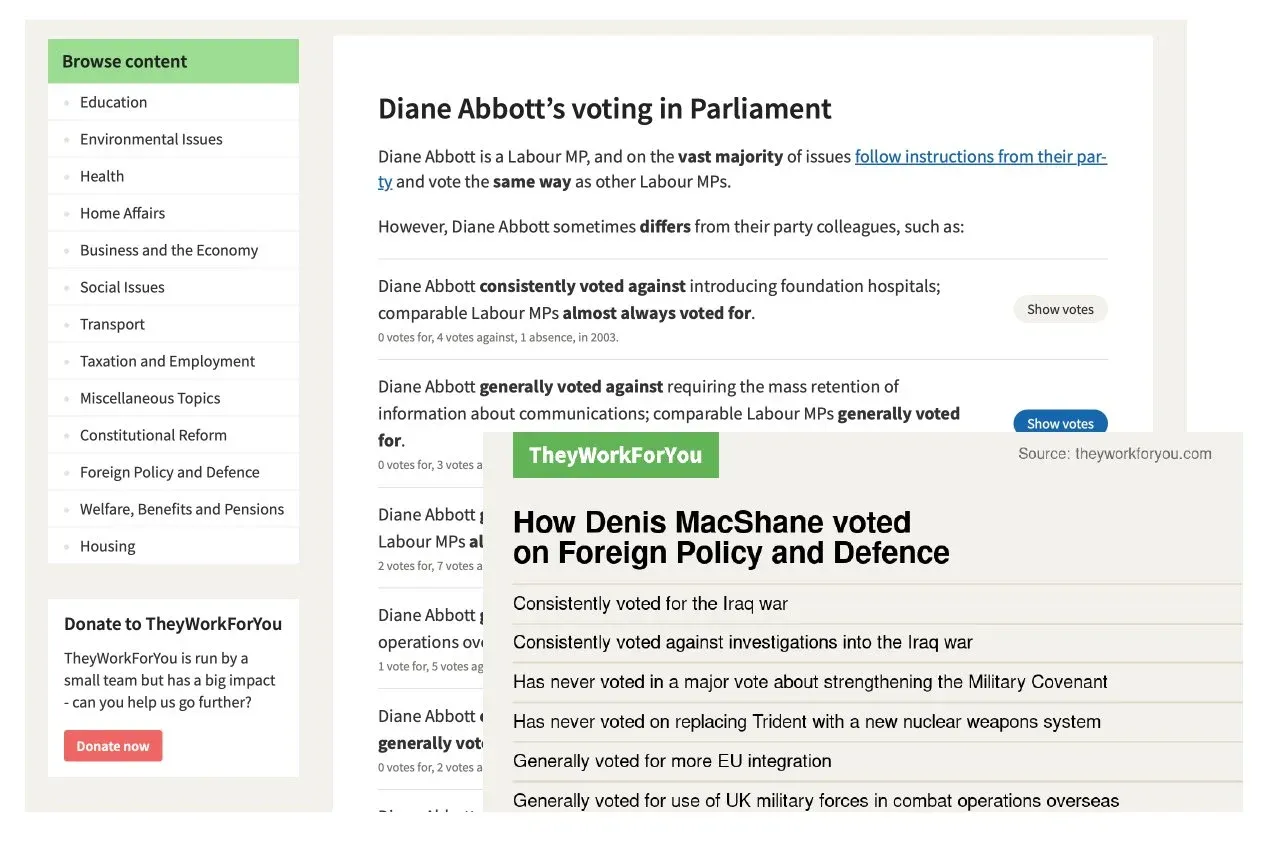
Task: Open the Housing category link
Action: (107, 546)
